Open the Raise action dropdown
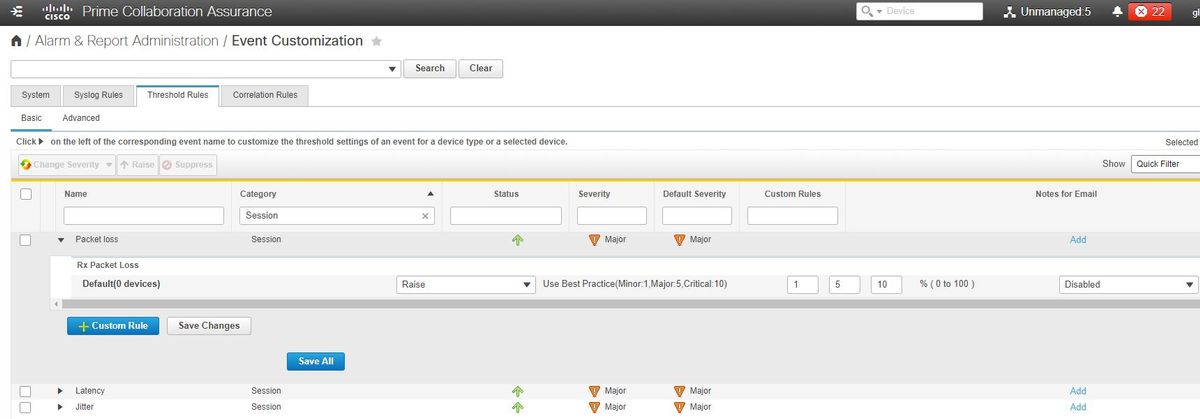1200x419 pixels. coord(465,284)
